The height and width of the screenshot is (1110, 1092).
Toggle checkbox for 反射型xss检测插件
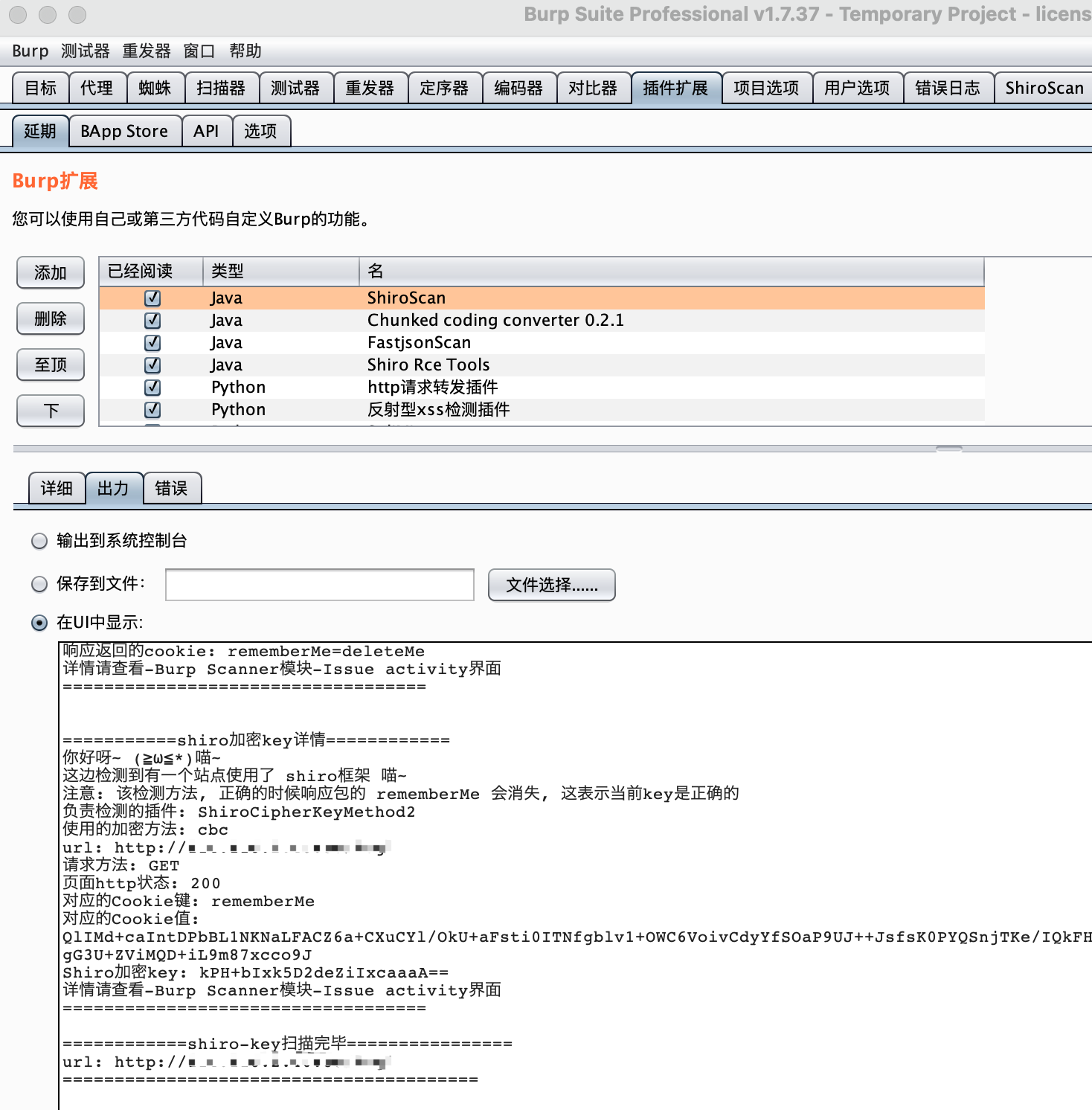pyautogui.click(x=152, y=410)
